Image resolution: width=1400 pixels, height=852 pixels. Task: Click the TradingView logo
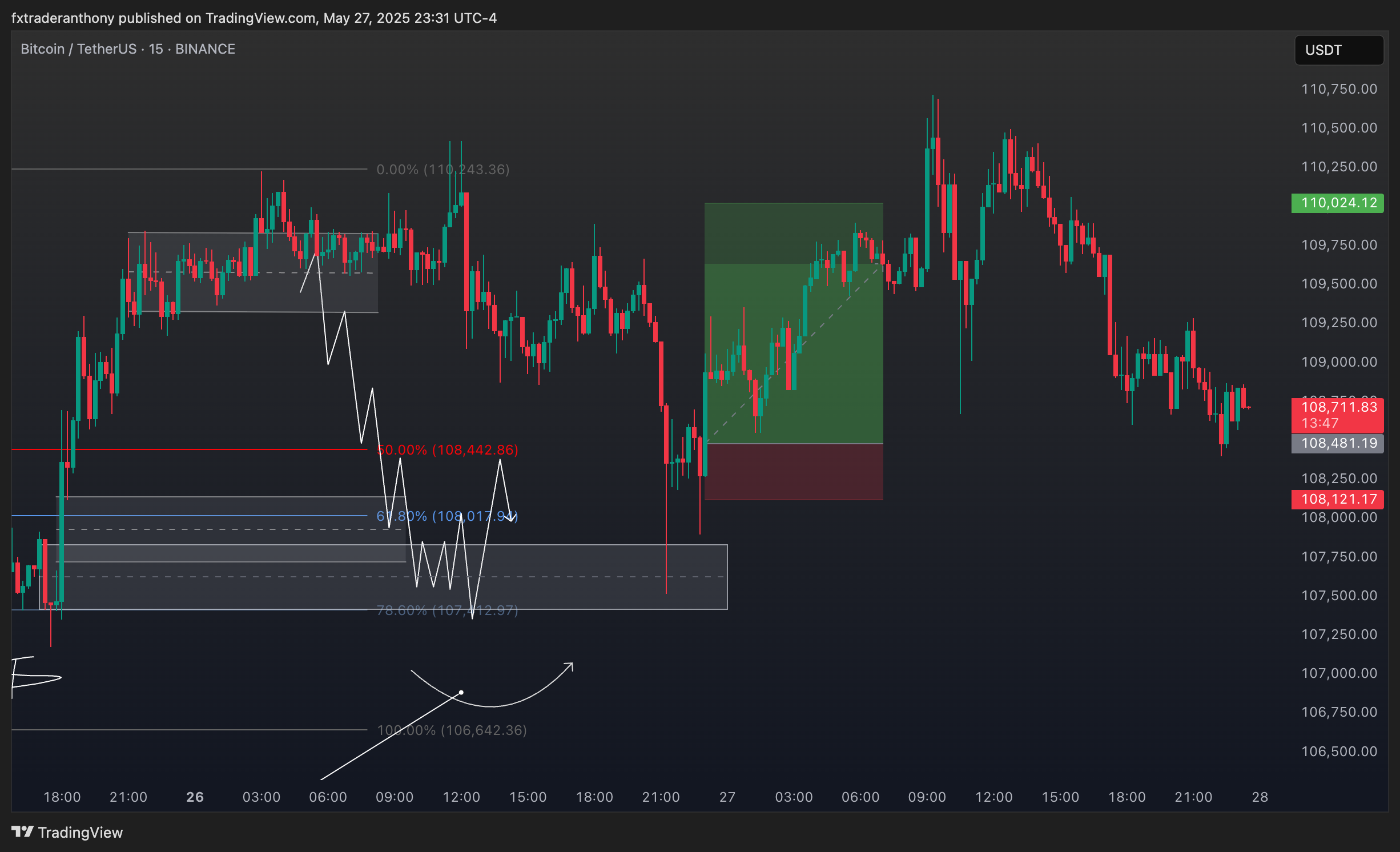[x=67, y=832]
